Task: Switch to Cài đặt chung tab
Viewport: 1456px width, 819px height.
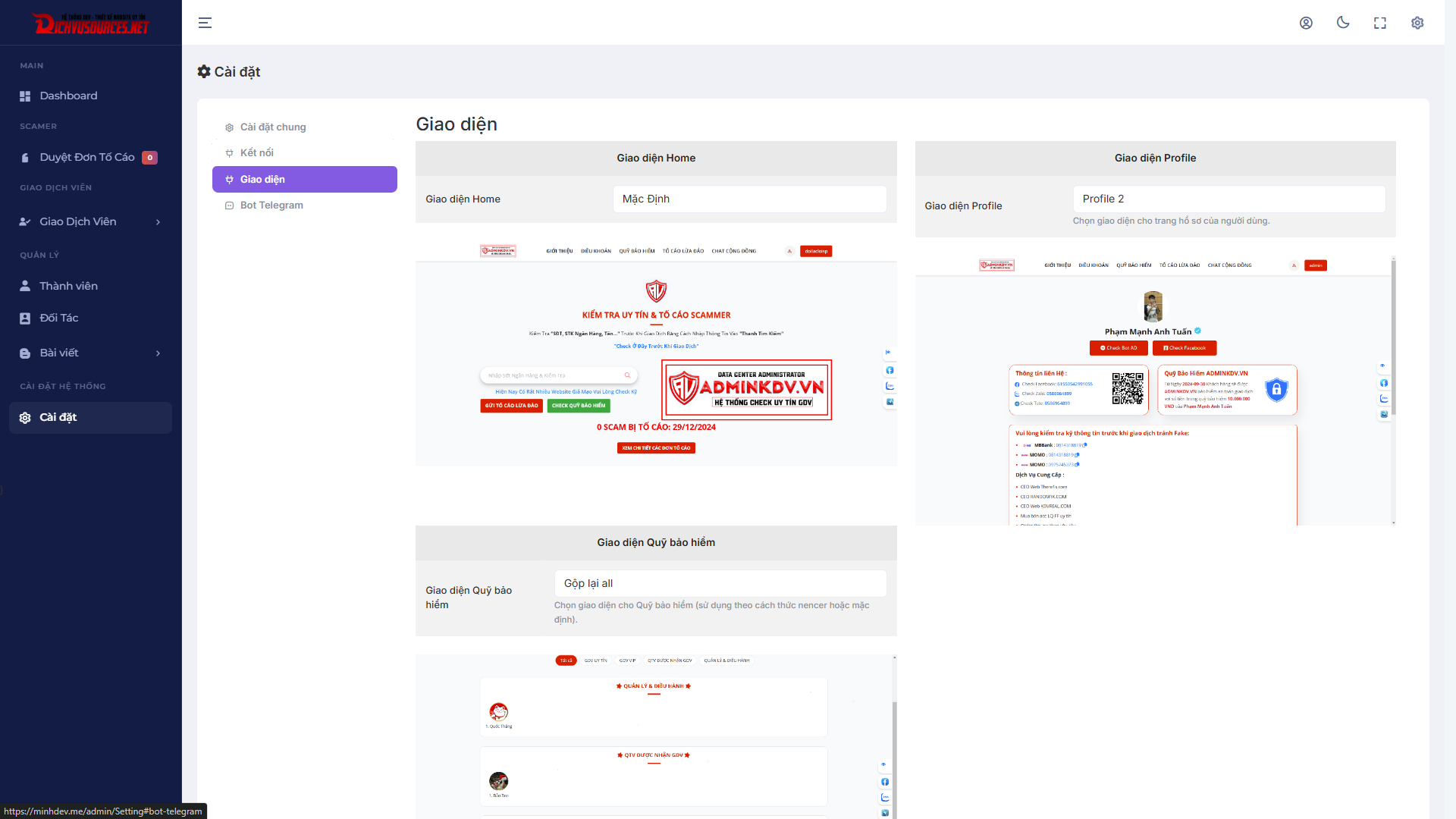Action: coord(273,127)
